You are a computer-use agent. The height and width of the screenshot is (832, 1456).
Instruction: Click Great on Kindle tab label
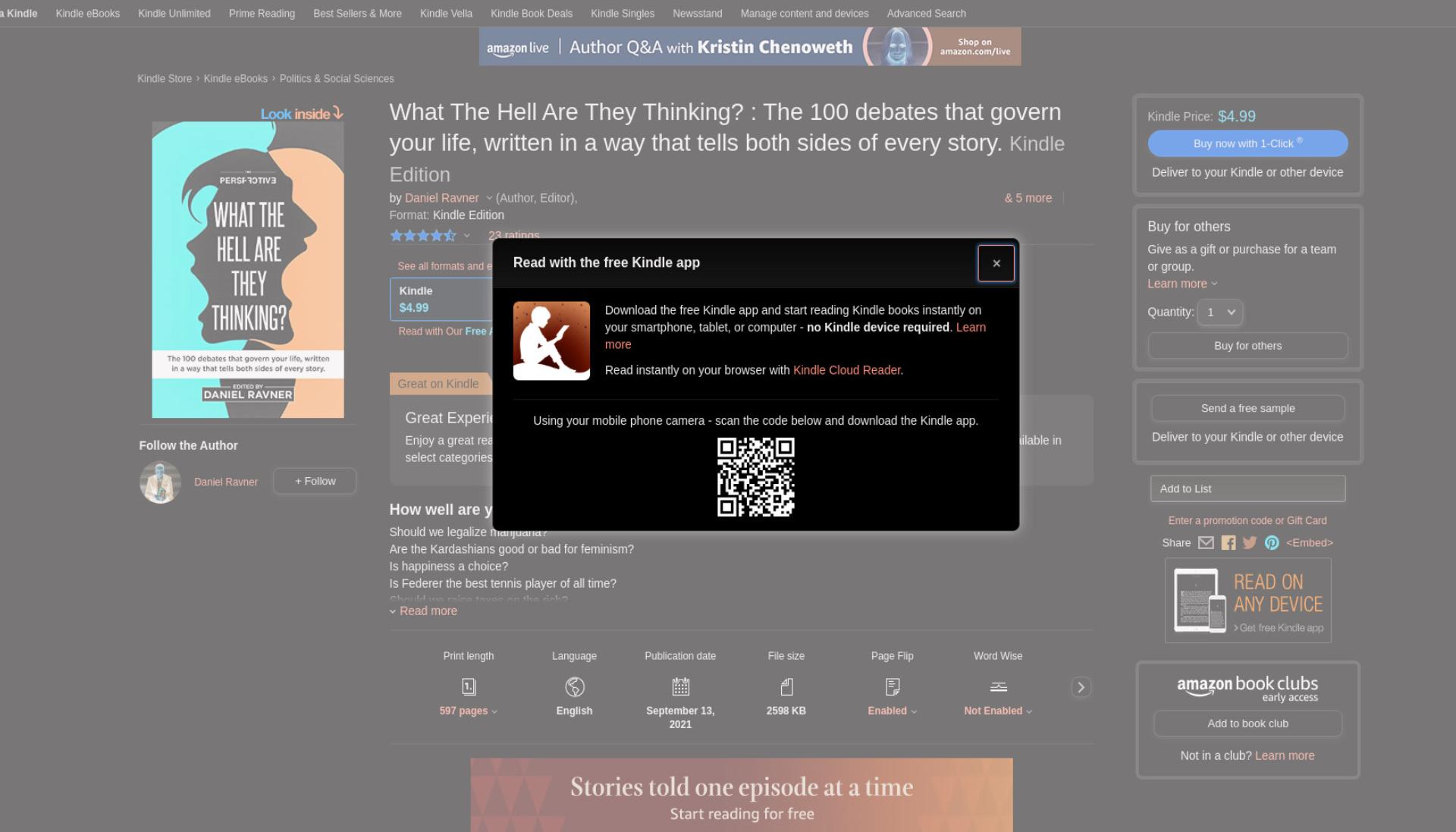438,384
